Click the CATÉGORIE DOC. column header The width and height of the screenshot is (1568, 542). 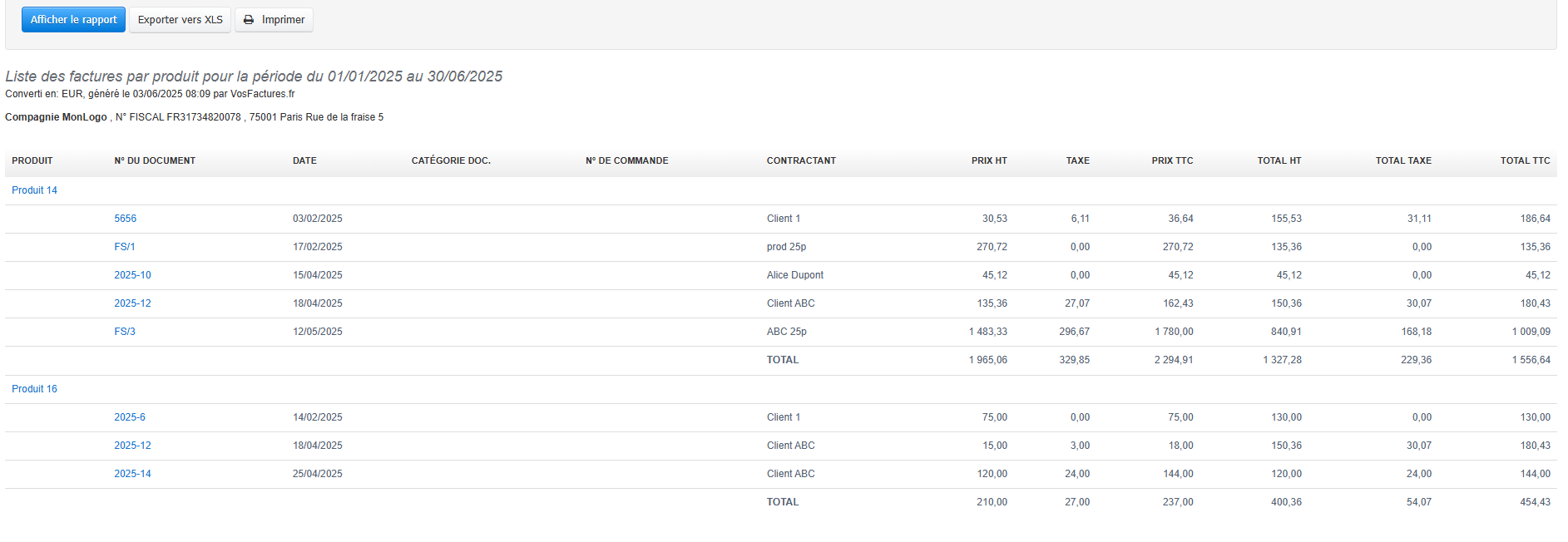pyautogui.click(x=451, y=160)
